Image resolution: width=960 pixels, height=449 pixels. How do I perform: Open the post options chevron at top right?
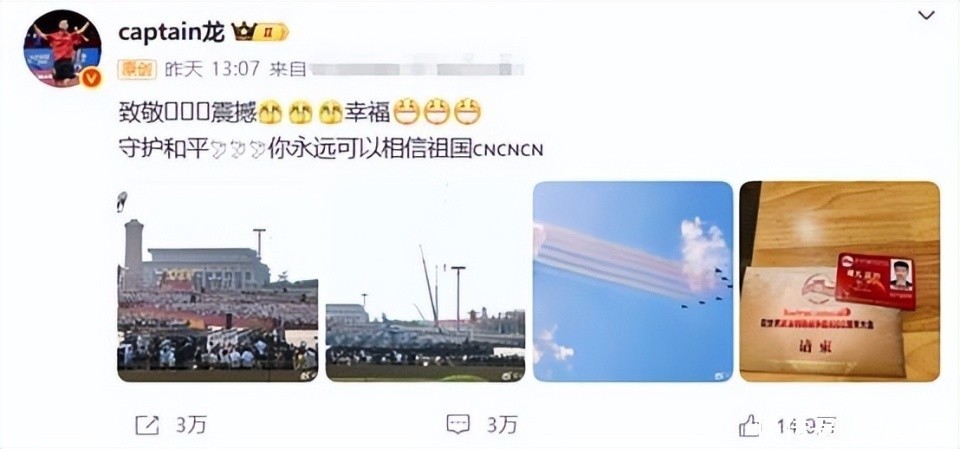926,16
